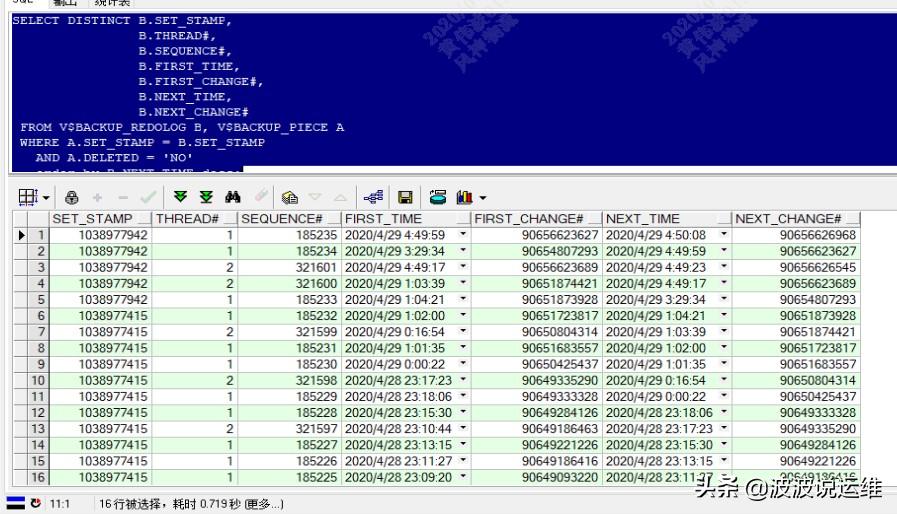Click the SET_STAMP column header
Viewport: 897px width, 514px height.
pos(92,218)
